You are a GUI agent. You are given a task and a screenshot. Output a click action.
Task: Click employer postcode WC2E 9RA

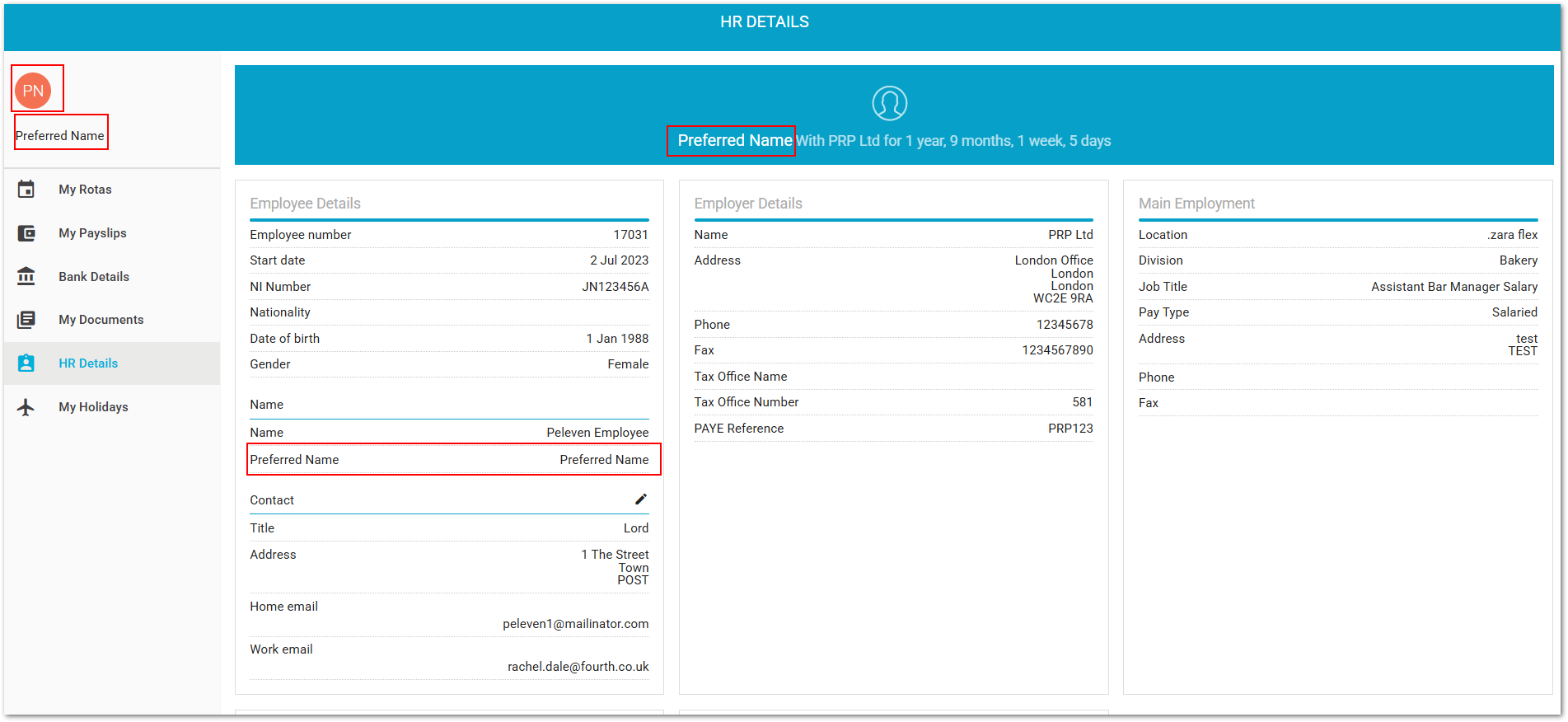tap(1063, 298)
